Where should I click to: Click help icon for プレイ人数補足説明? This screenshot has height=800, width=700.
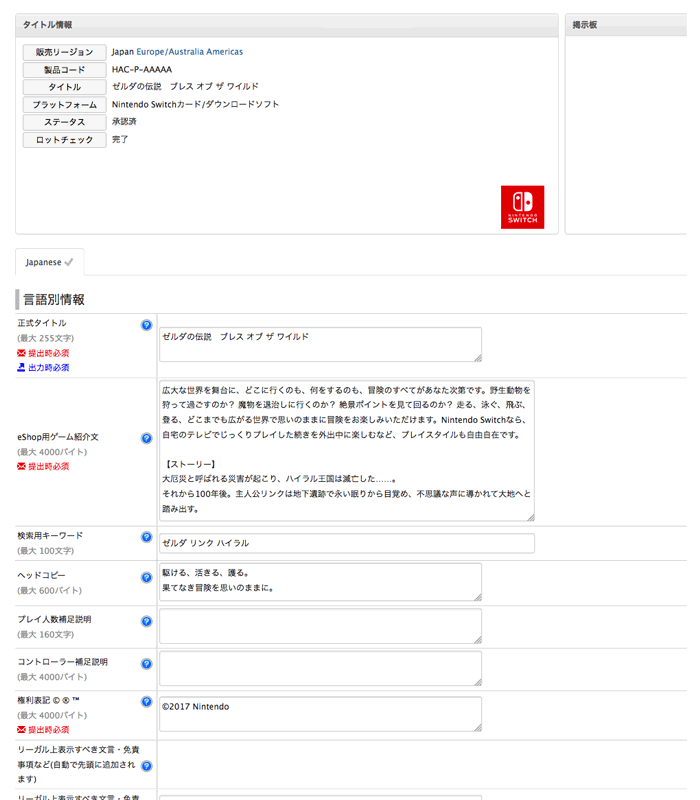point(146,621)
